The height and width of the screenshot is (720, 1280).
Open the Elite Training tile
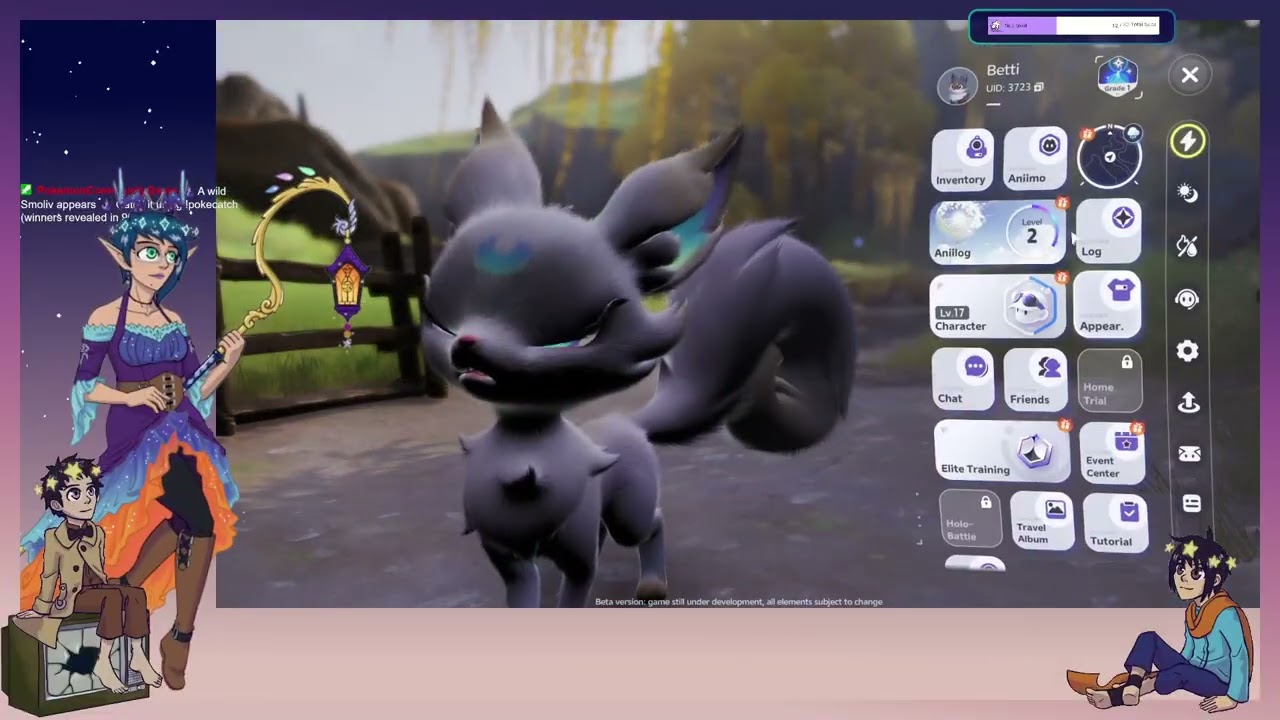pyautogui.click(x=1001, y=451)
